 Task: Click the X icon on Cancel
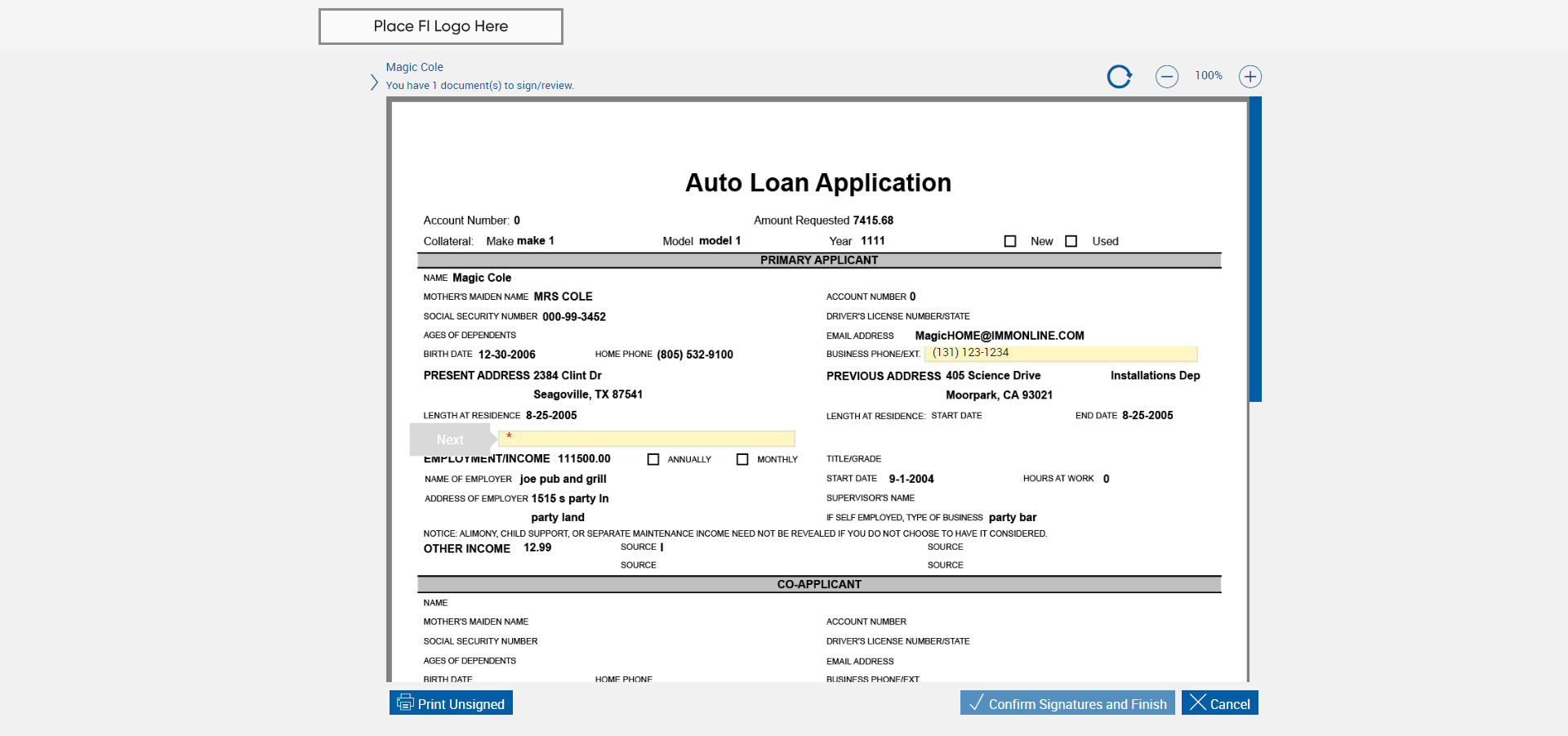1197,703
